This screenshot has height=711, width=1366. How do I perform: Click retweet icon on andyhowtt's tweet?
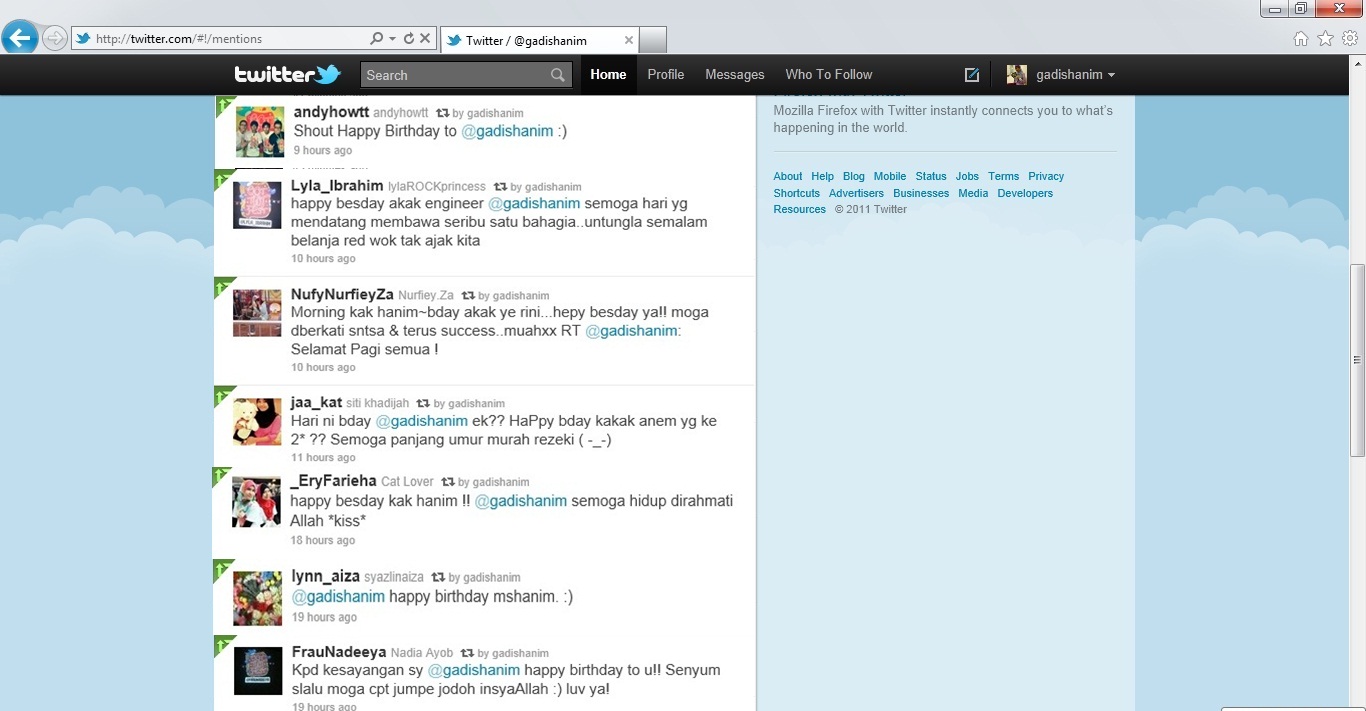coord(443,113)
